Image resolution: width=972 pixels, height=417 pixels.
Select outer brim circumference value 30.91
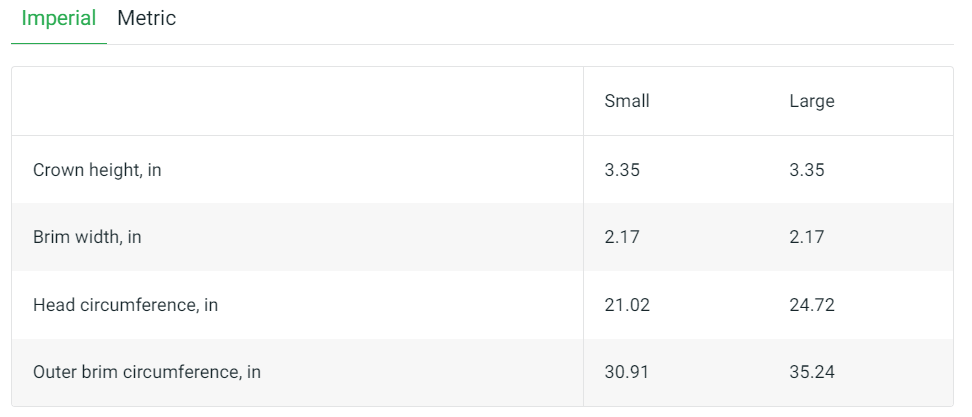pos(627,372)
